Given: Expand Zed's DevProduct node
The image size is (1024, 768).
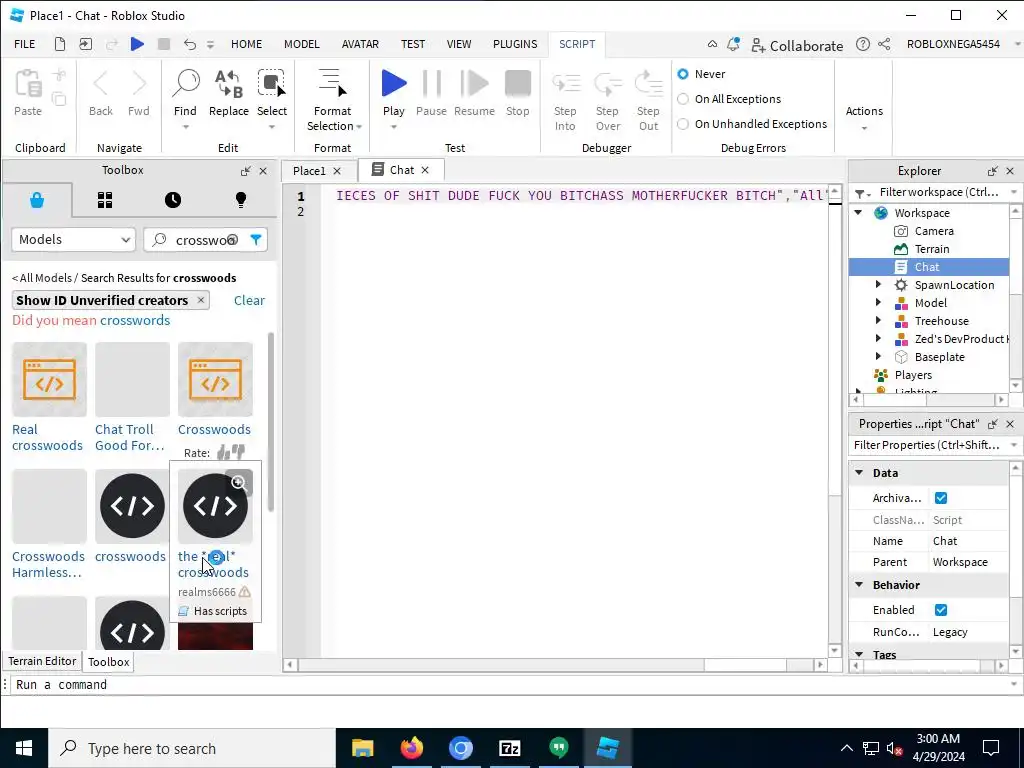Looking at the screenshot, I should [x=878, y=339].
